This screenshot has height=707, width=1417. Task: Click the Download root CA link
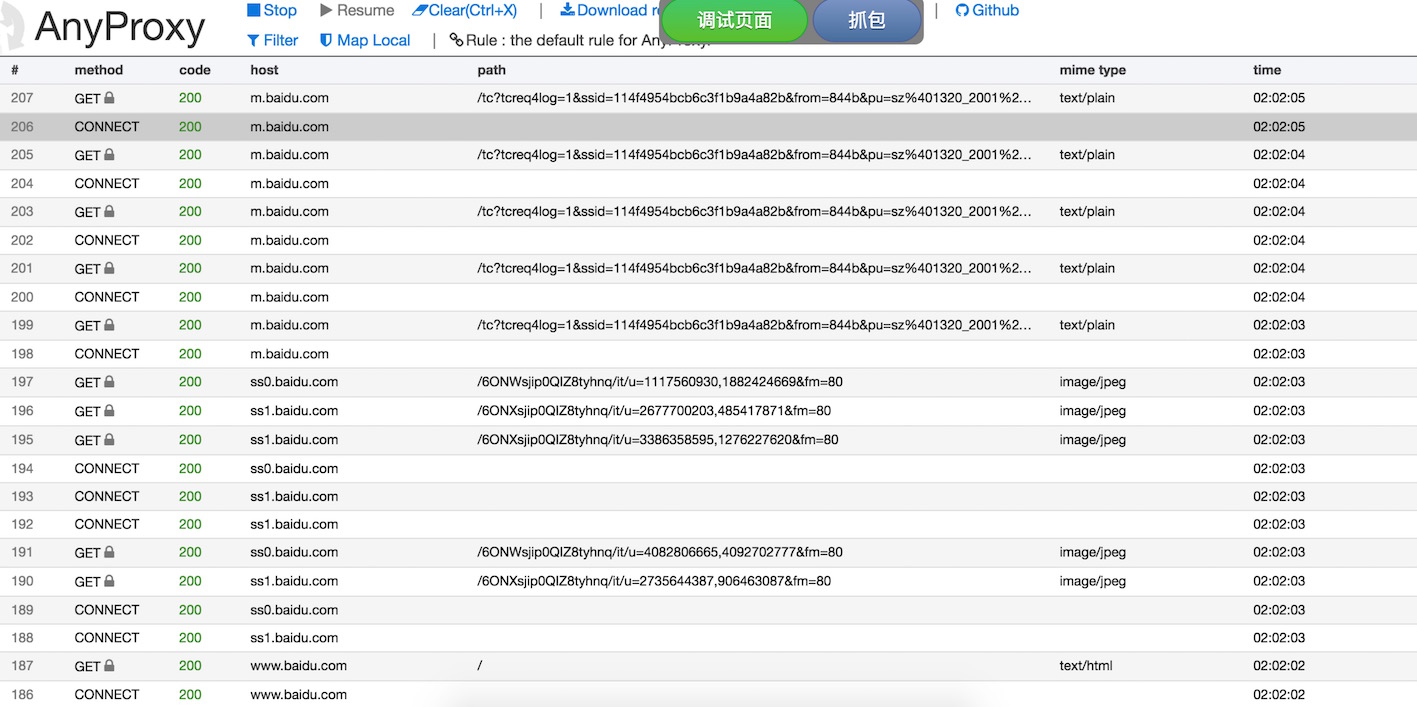click(x=610, y=10)
